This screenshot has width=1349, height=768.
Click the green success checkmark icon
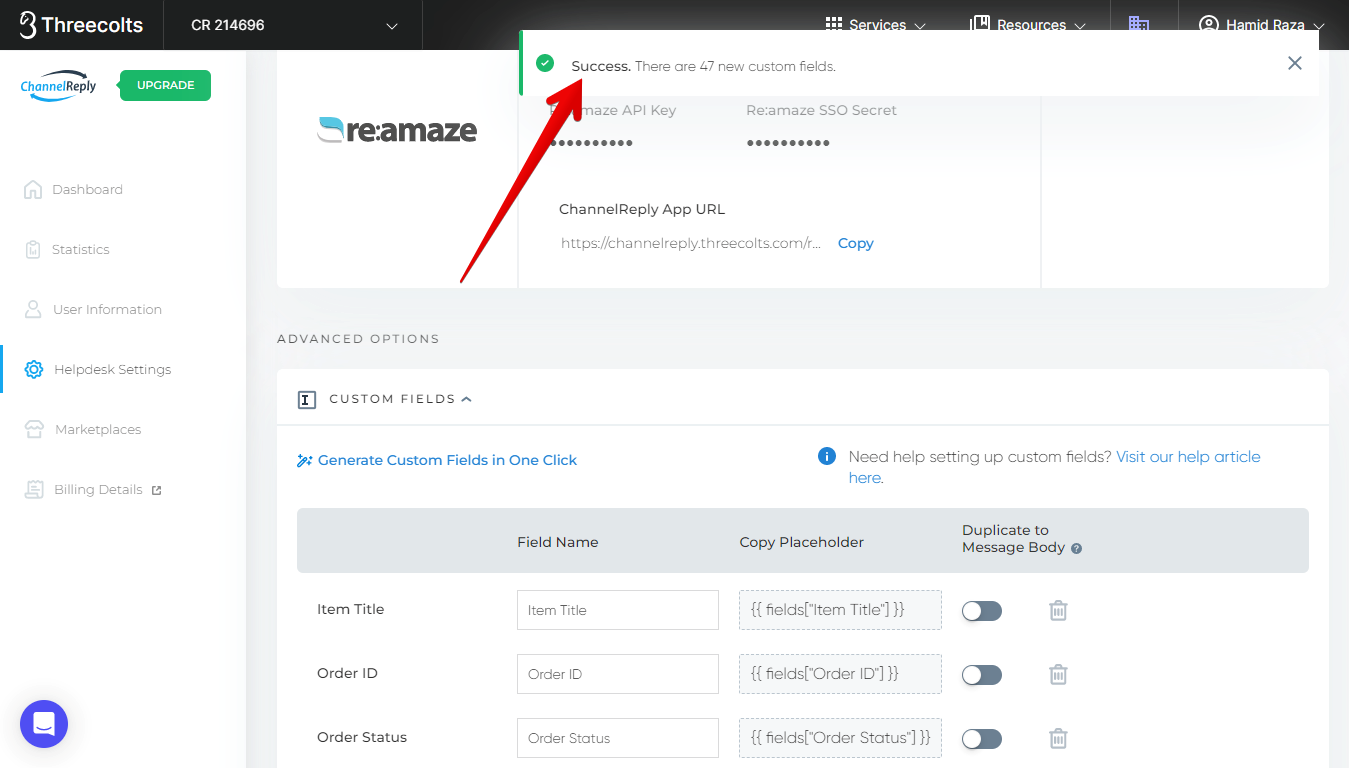[x=545, y=63]
